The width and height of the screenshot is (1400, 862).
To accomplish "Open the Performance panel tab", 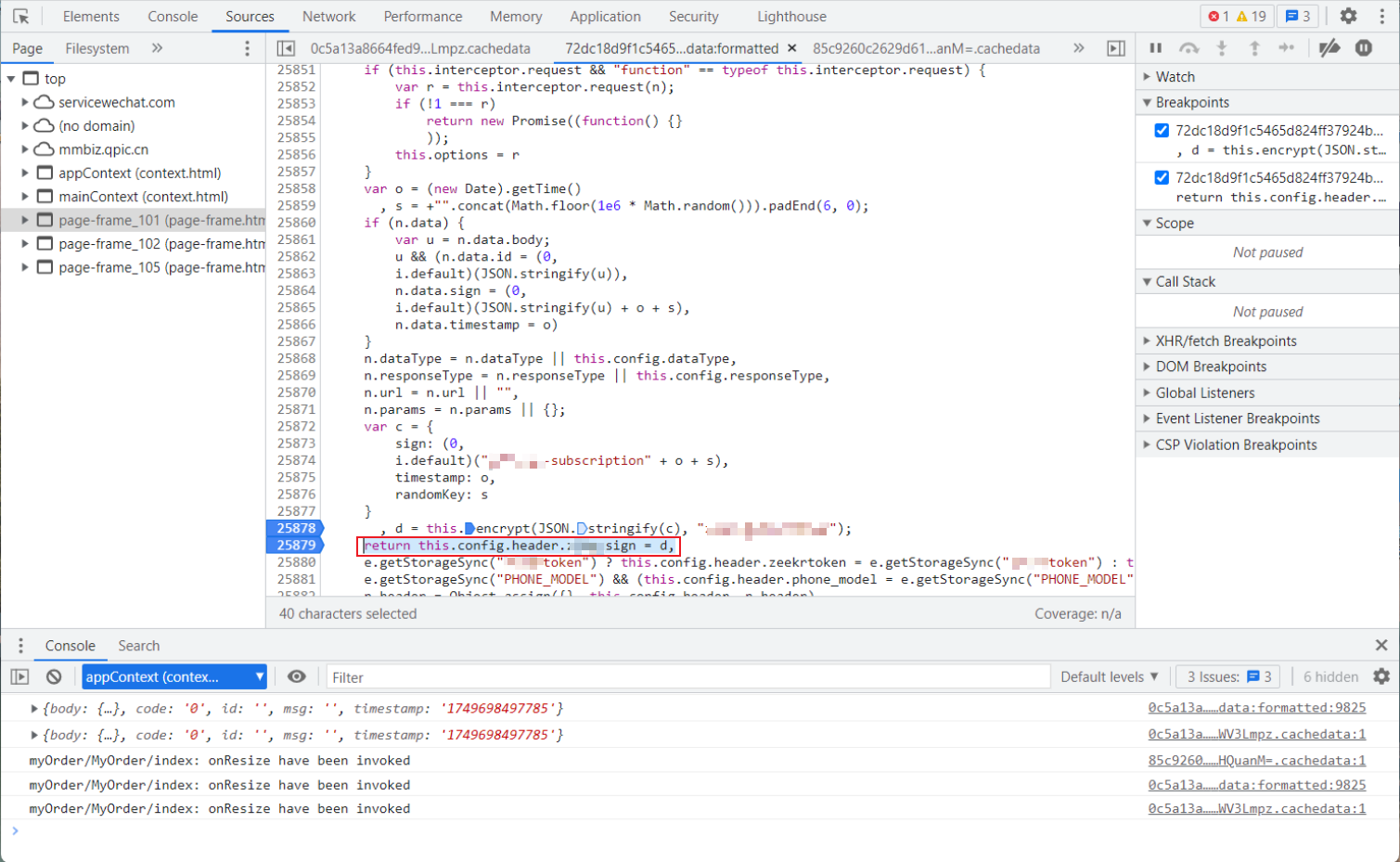I will pyautogui.click(x=423, y=17).
